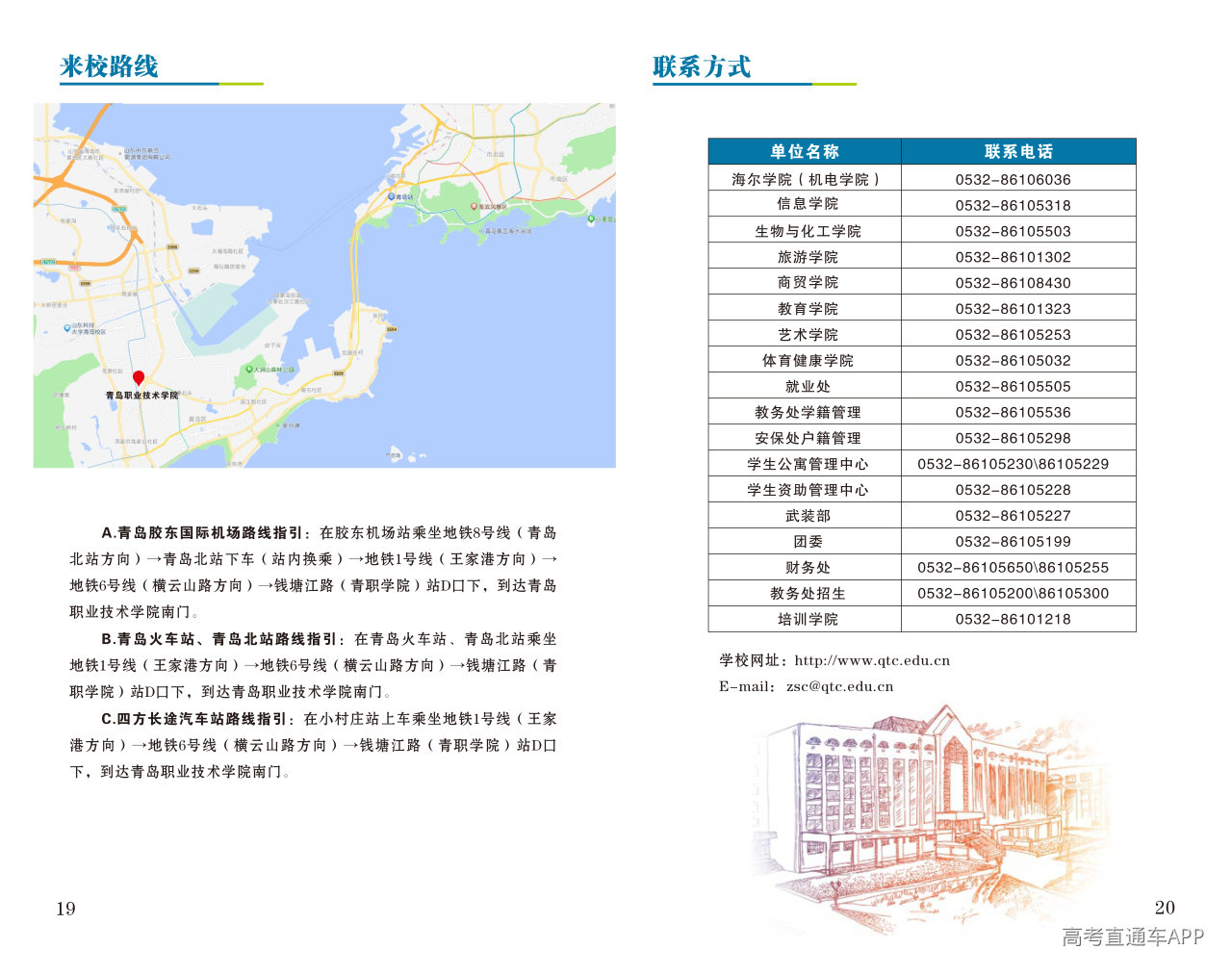Image resolution: width=1232 pixels, height=975 pixels.
Task: Click phone number 0532-86105536
Action: (1013, 412)
